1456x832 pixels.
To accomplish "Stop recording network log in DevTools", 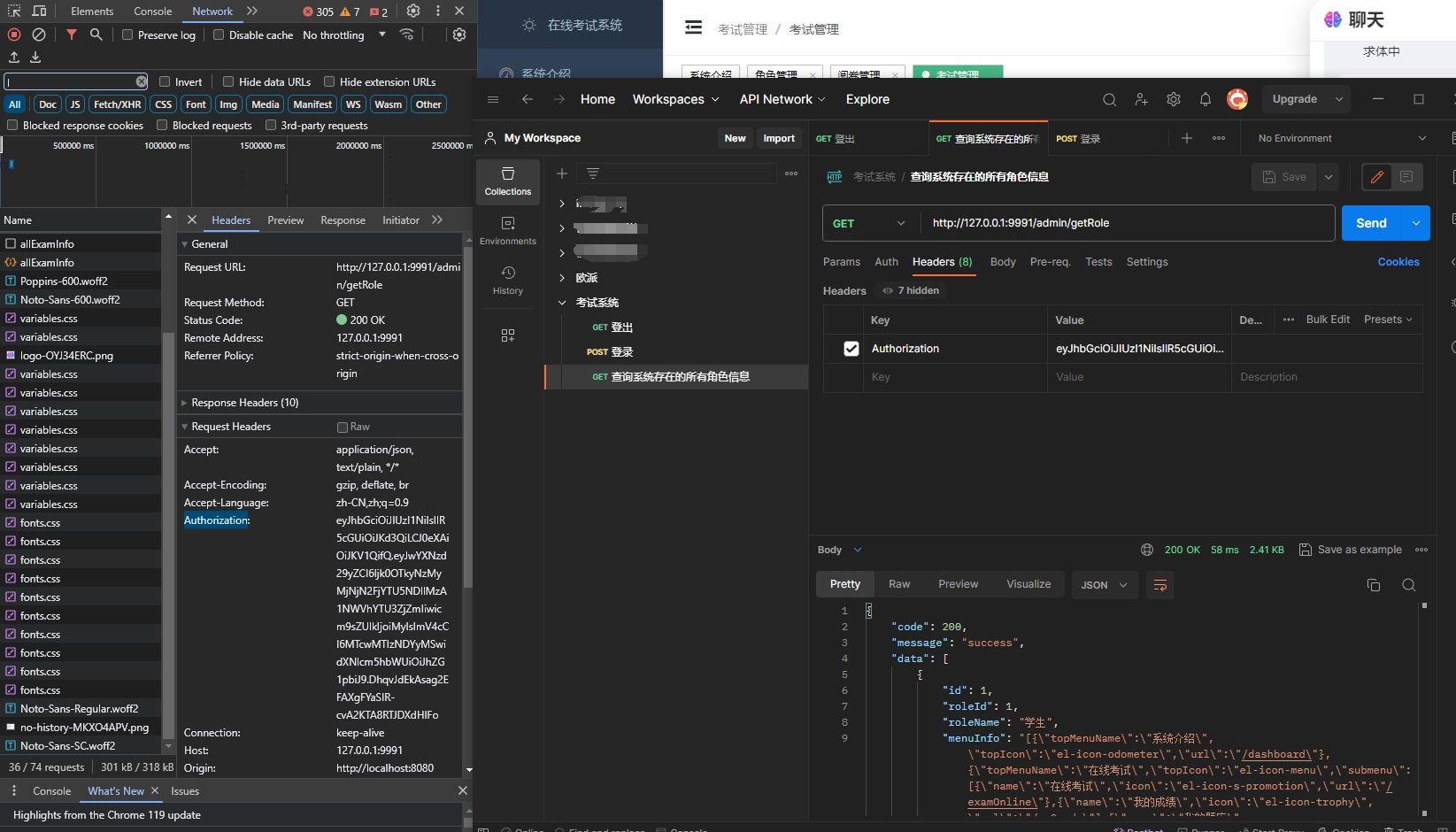I will (x=14, y=35).
